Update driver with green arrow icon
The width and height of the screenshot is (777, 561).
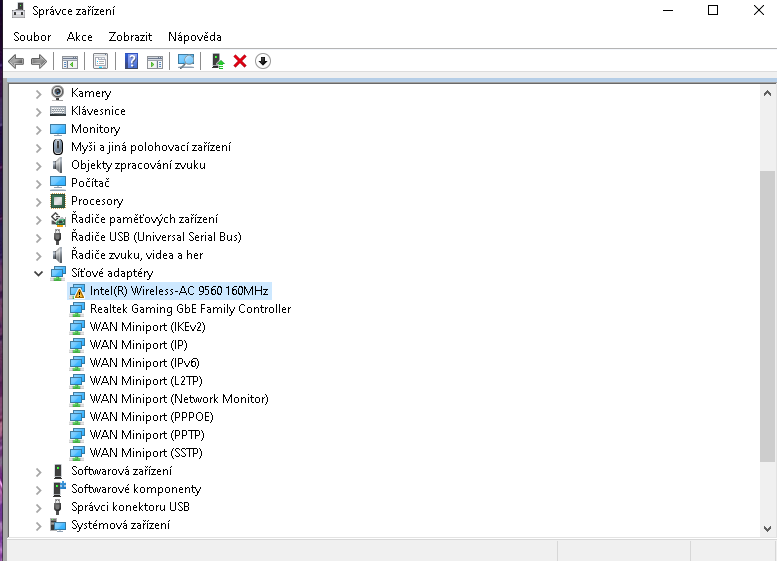click(x=218, y=61)
